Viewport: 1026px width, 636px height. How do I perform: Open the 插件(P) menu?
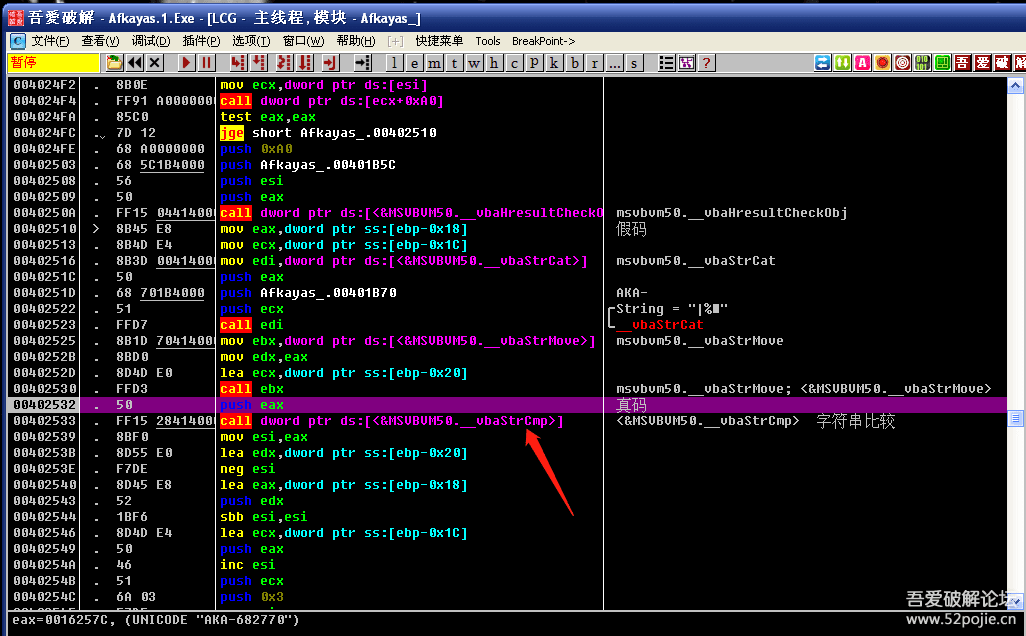pyautogui.click(x=201, y=41)
